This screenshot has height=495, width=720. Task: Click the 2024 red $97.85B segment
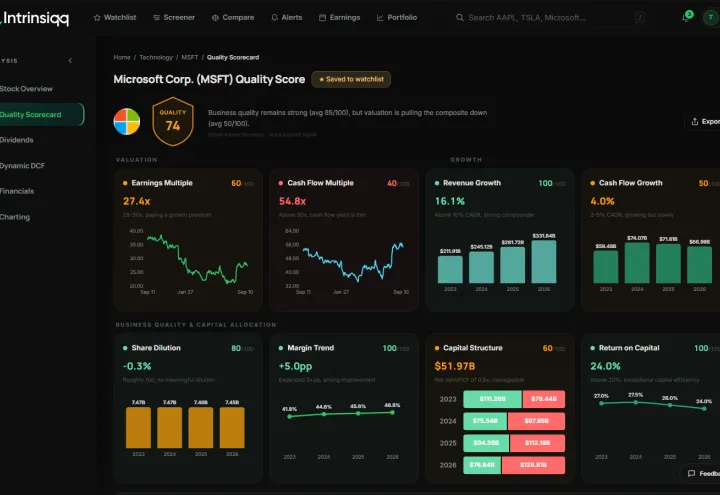coord(536,421)
